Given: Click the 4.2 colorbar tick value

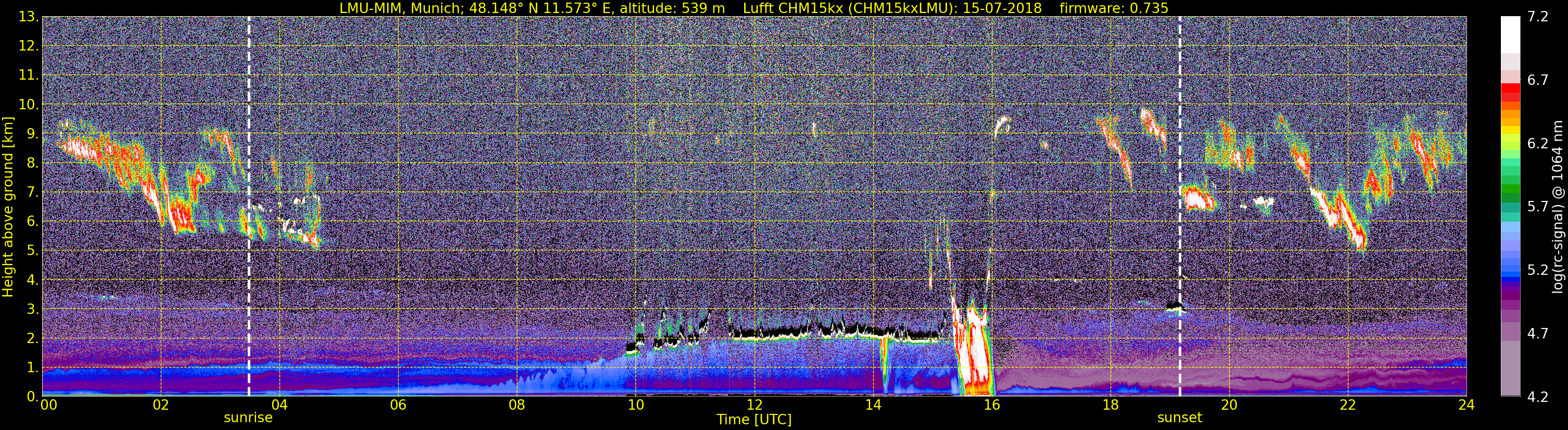Looking at the screenshot, I should (1538, 397).
